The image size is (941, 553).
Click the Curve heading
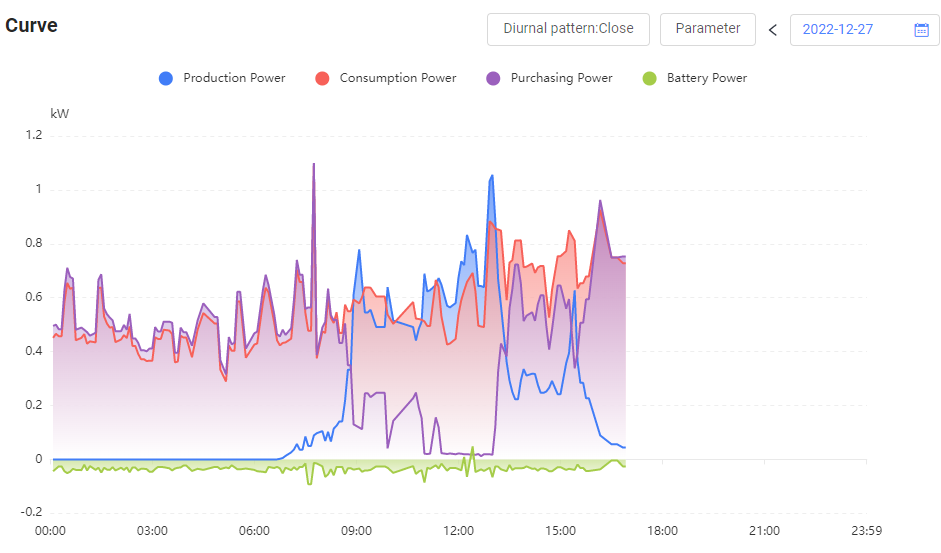[31, 26]
